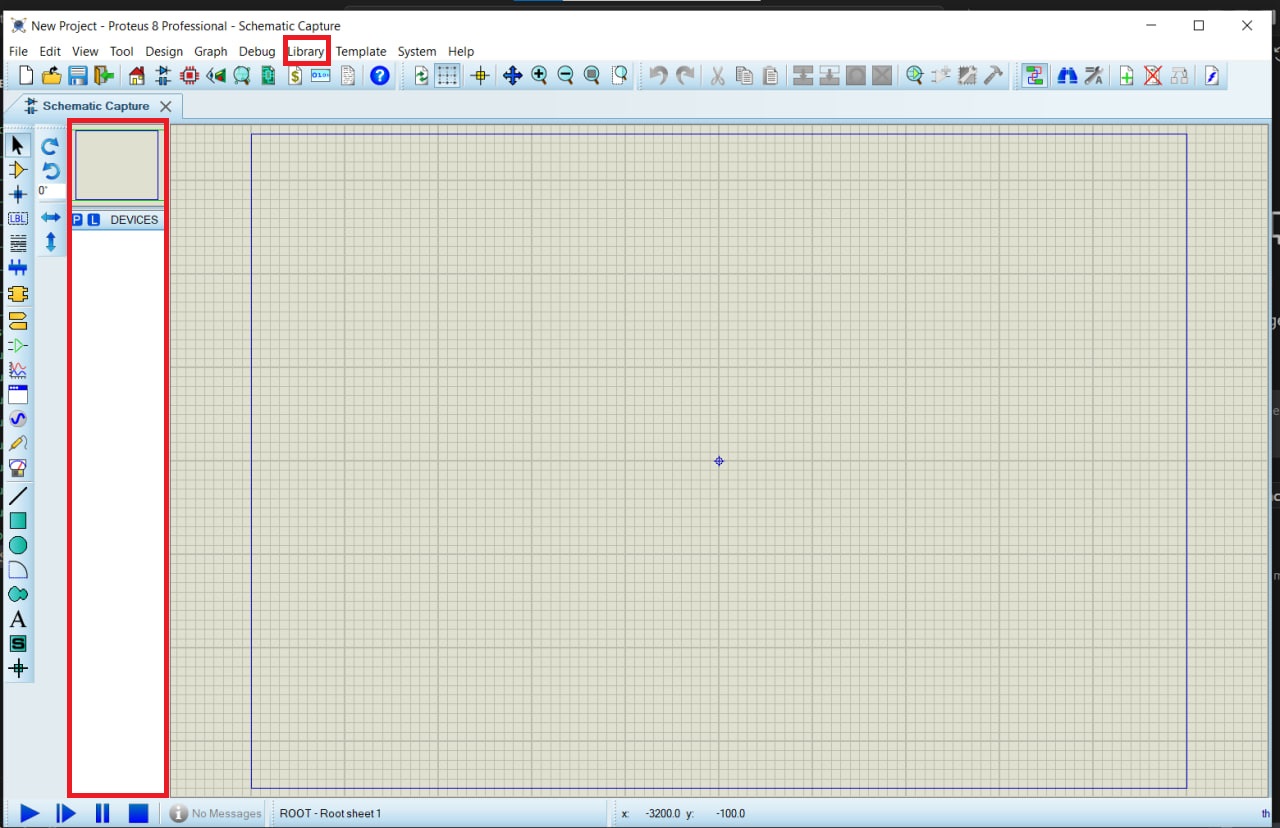Open the Library manager 'L' button

(94, 220)
